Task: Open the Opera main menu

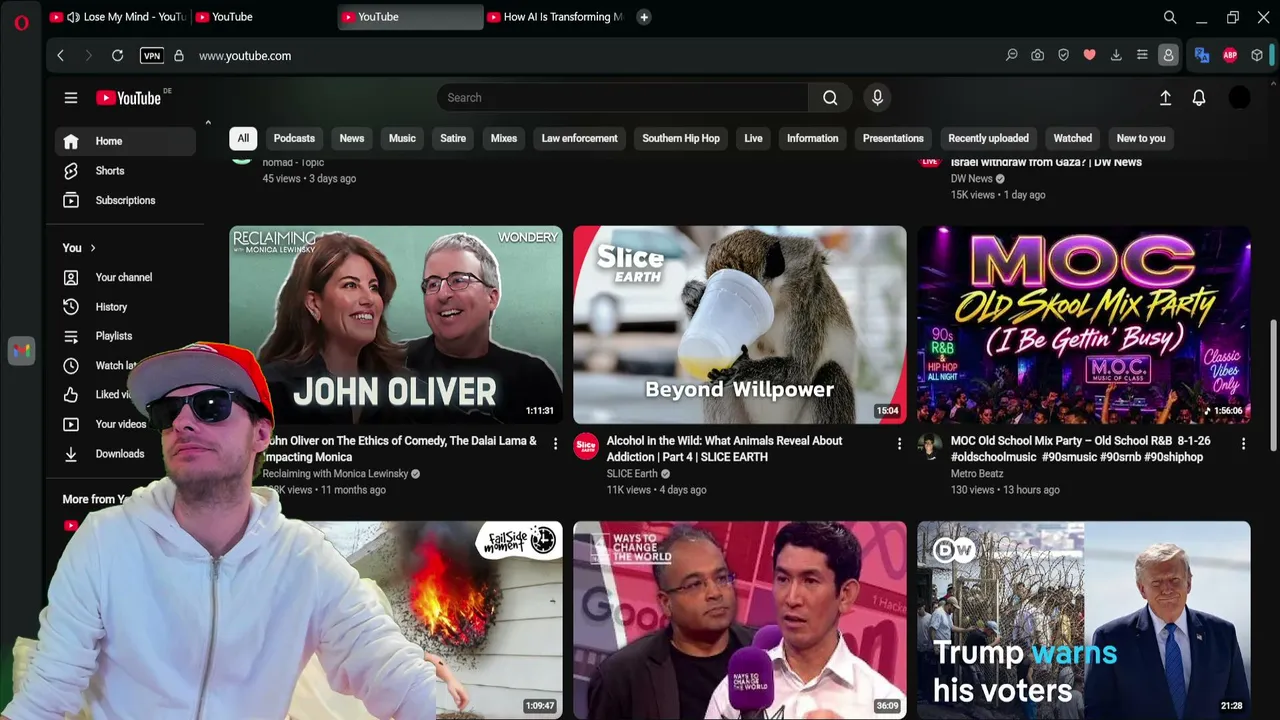Action: pos(21,22)
